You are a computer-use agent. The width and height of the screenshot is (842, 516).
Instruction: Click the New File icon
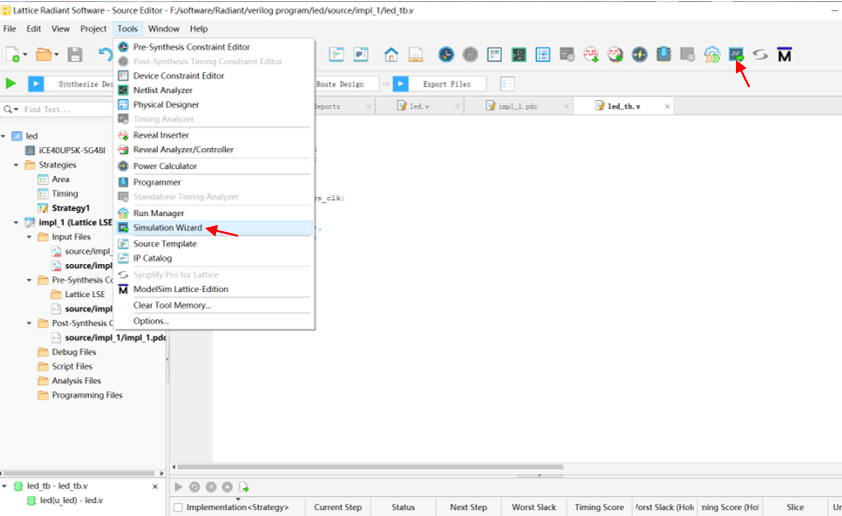coord(12,54)
